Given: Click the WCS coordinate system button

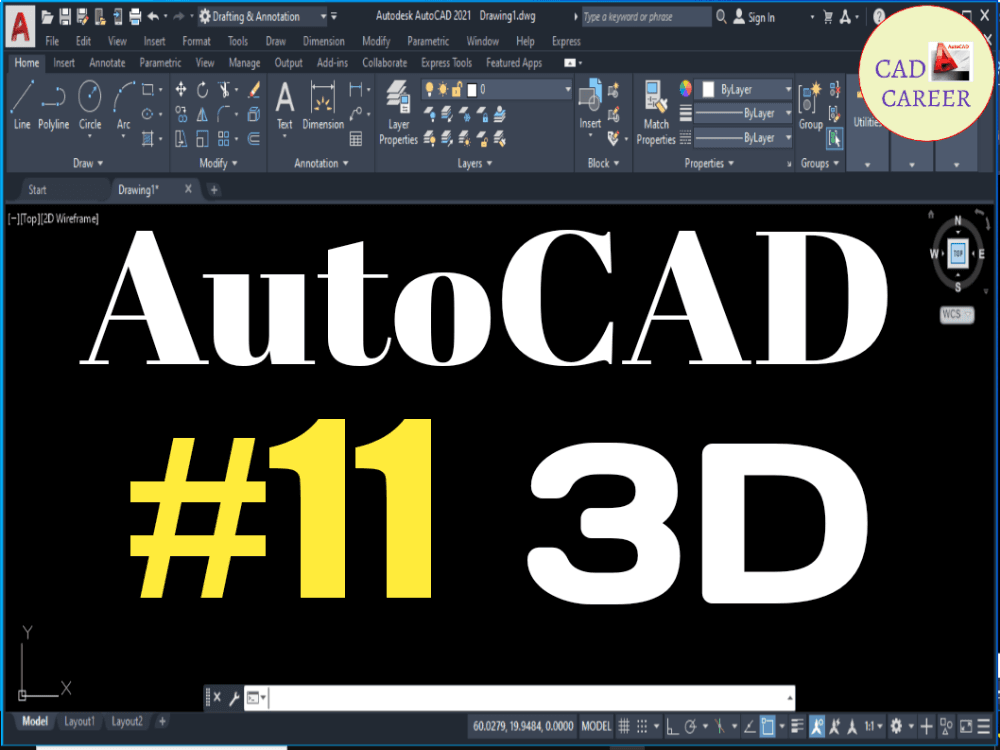Looking at the screenshot, I should [957, 314].
